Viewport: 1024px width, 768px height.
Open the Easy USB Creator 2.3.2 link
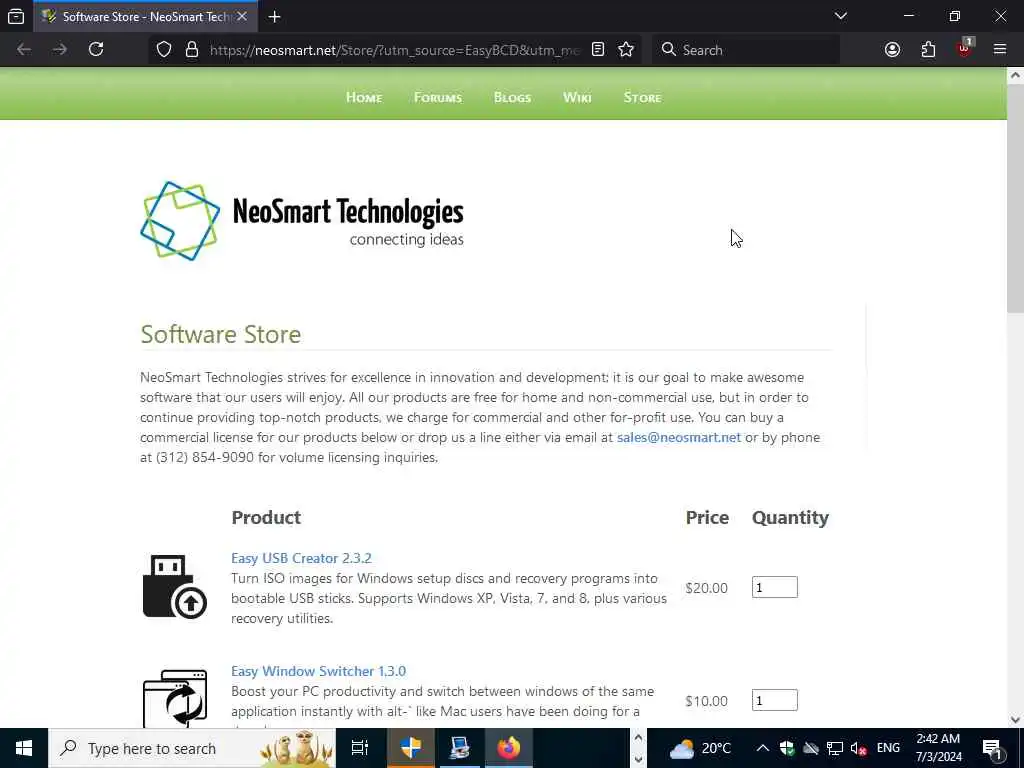tap(301, 558)
